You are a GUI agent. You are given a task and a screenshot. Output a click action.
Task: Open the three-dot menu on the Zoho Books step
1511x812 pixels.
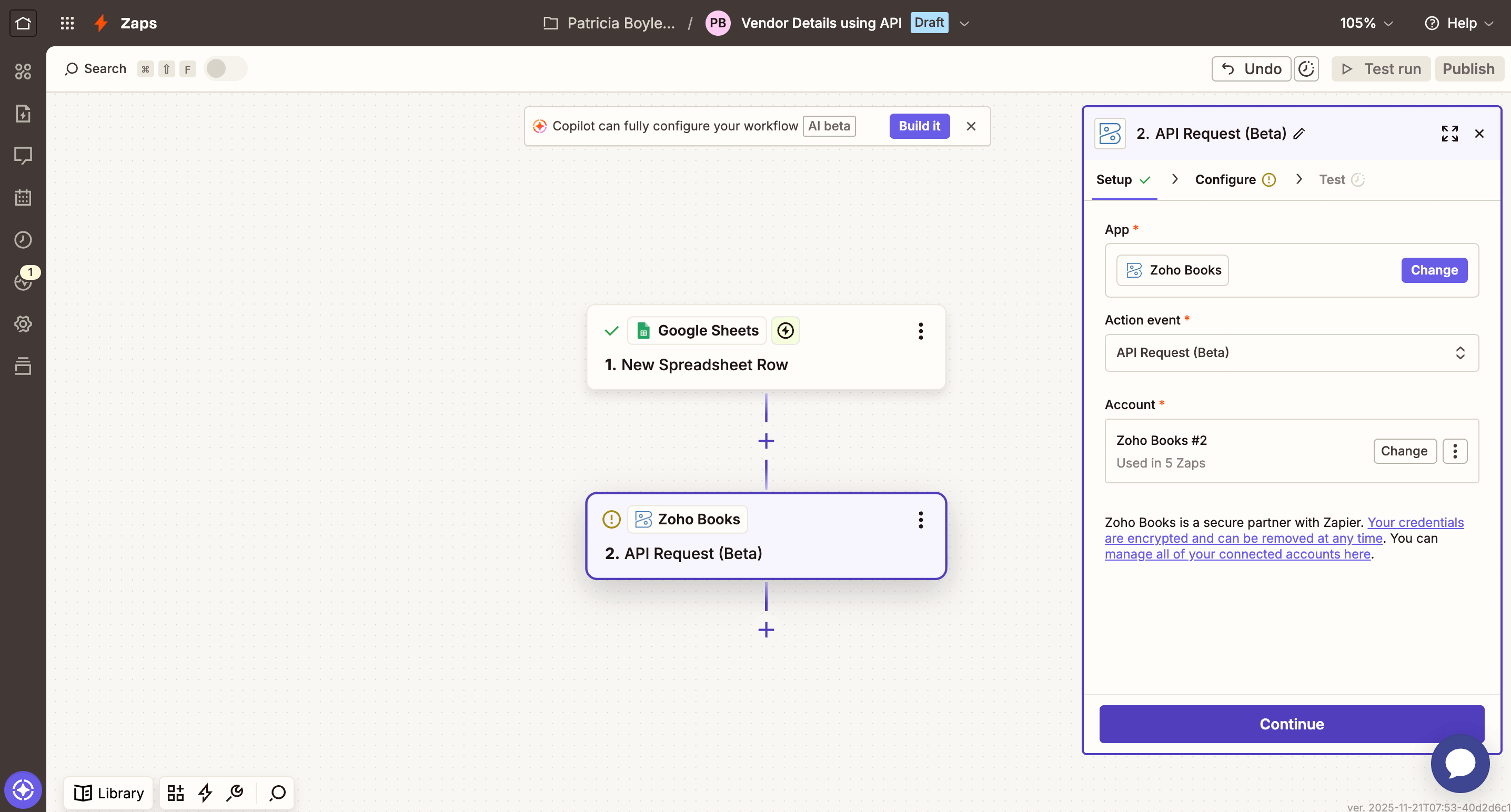pyautogui.click(x=920, y=520)
